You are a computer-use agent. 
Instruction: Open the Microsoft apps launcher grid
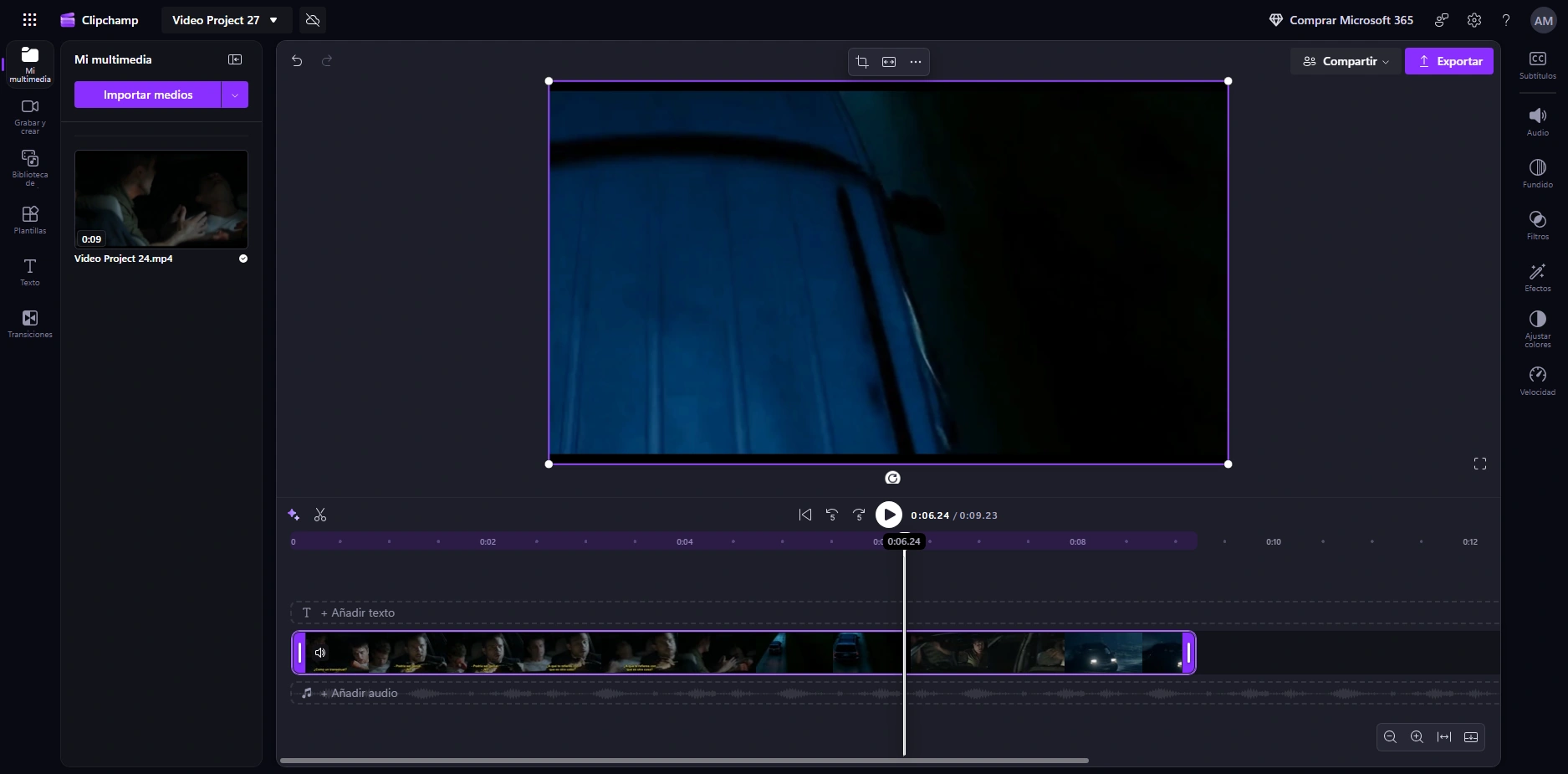(29, 20)
